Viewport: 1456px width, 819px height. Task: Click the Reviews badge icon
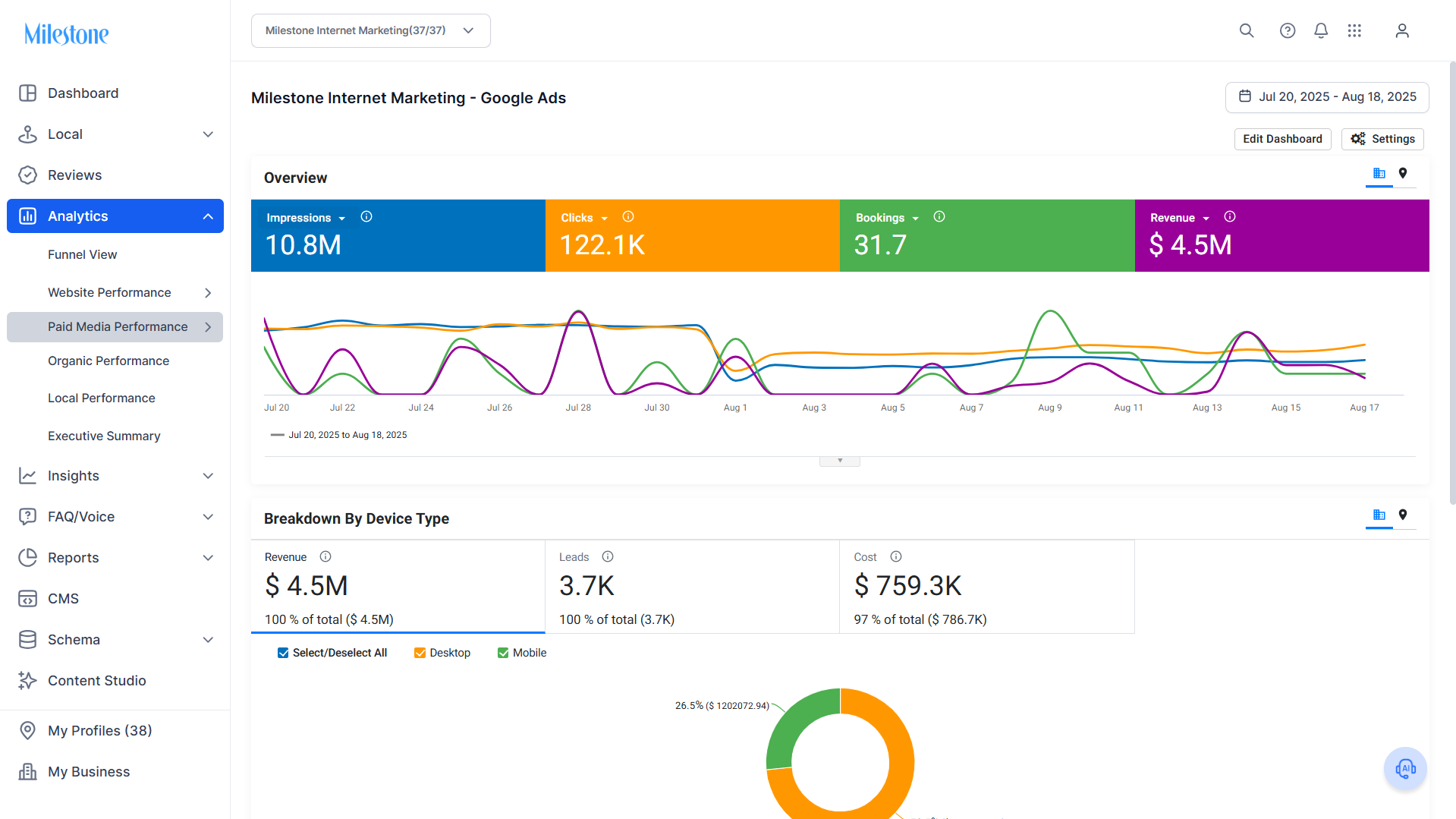pos(27,175)
